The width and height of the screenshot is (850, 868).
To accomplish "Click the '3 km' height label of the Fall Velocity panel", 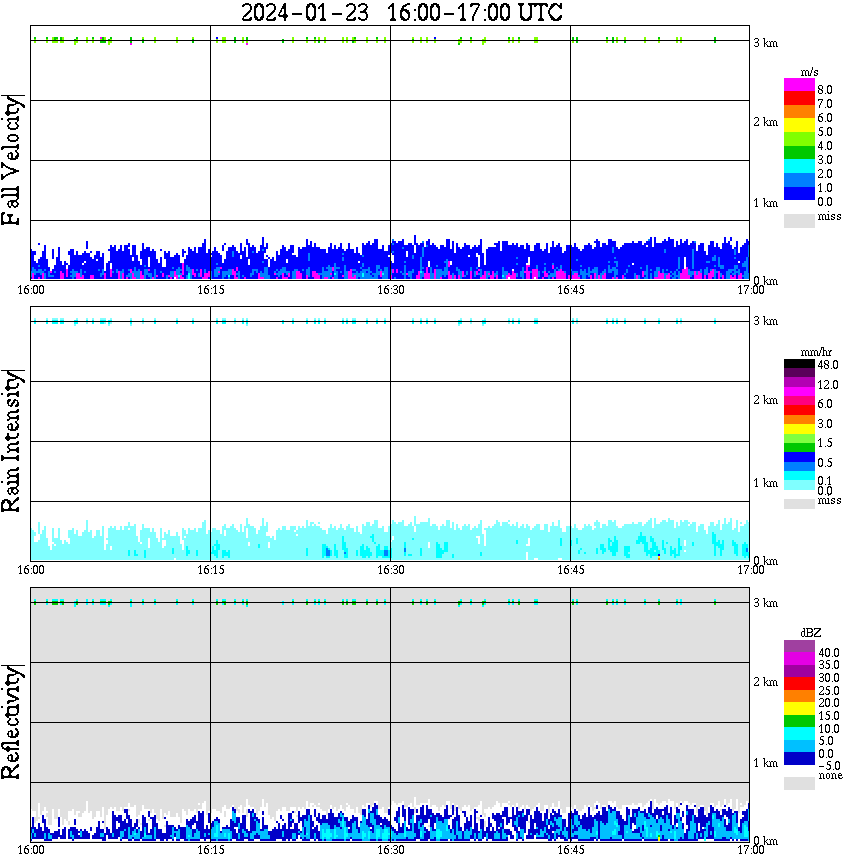I will [x=765, y=43].
